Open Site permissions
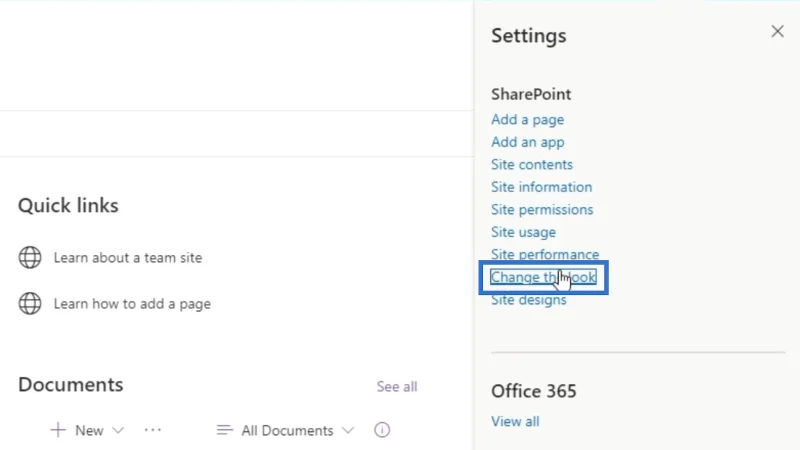Screen dimensions: 800x450 tap(542, 209)
